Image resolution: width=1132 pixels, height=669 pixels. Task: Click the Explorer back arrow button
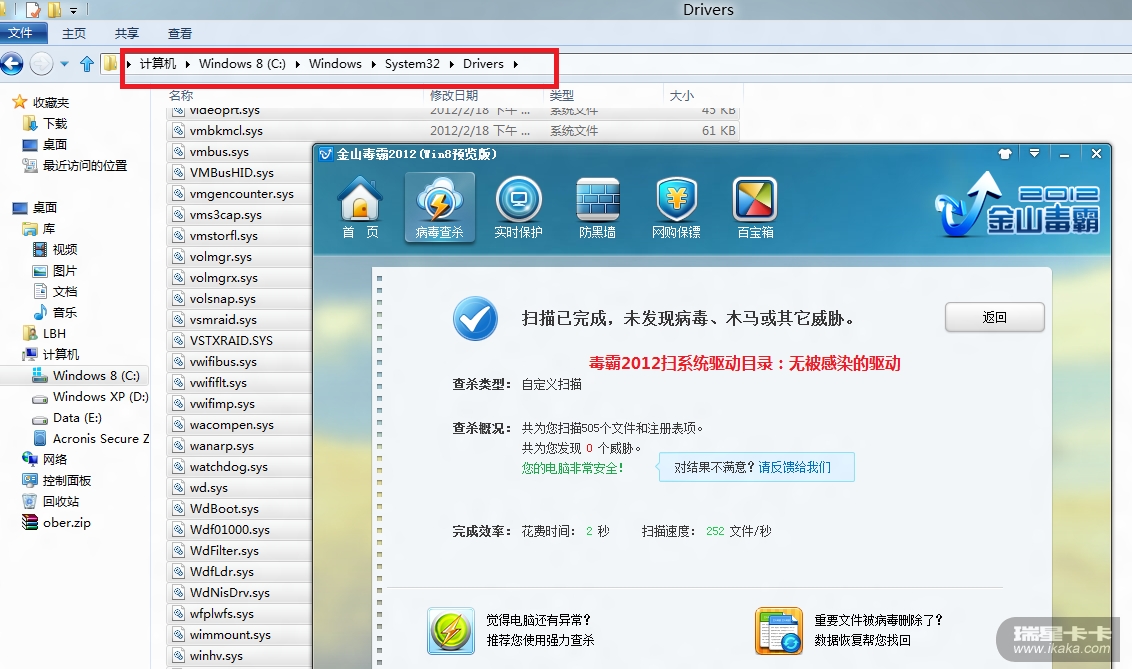pyautogui.click(x=11, y=64)
